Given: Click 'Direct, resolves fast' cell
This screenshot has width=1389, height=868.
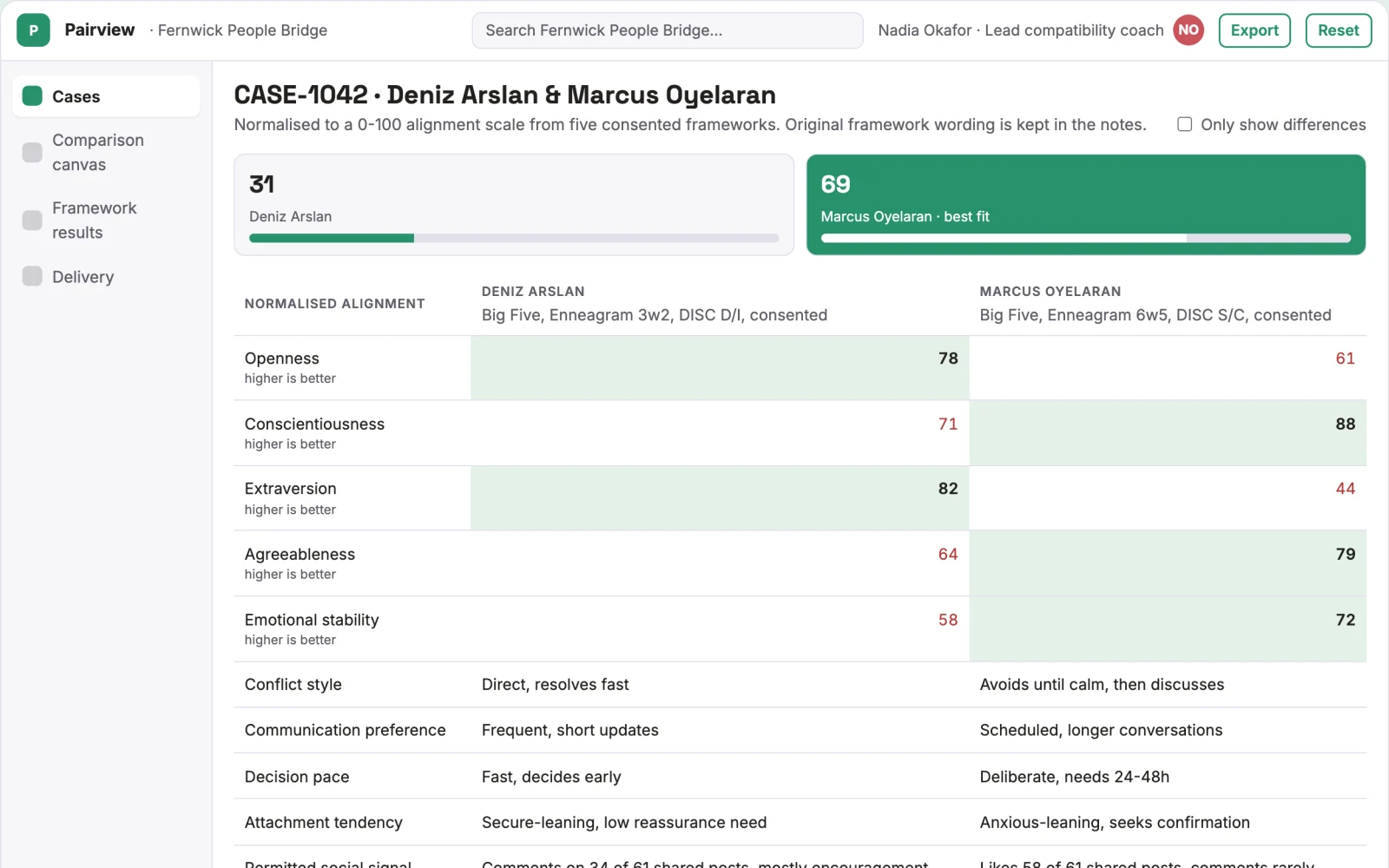Looking at the screenshot, I should pos(556,684).
